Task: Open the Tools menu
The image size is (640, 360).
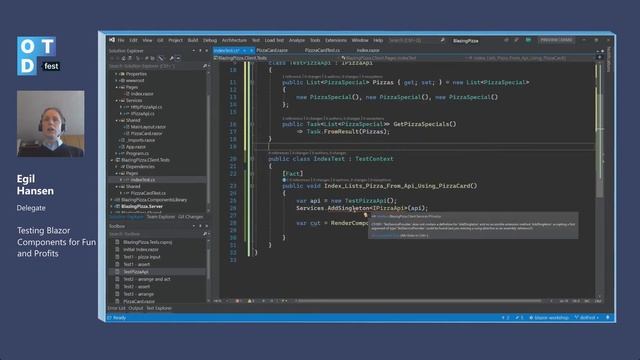Action: [315, 40]
